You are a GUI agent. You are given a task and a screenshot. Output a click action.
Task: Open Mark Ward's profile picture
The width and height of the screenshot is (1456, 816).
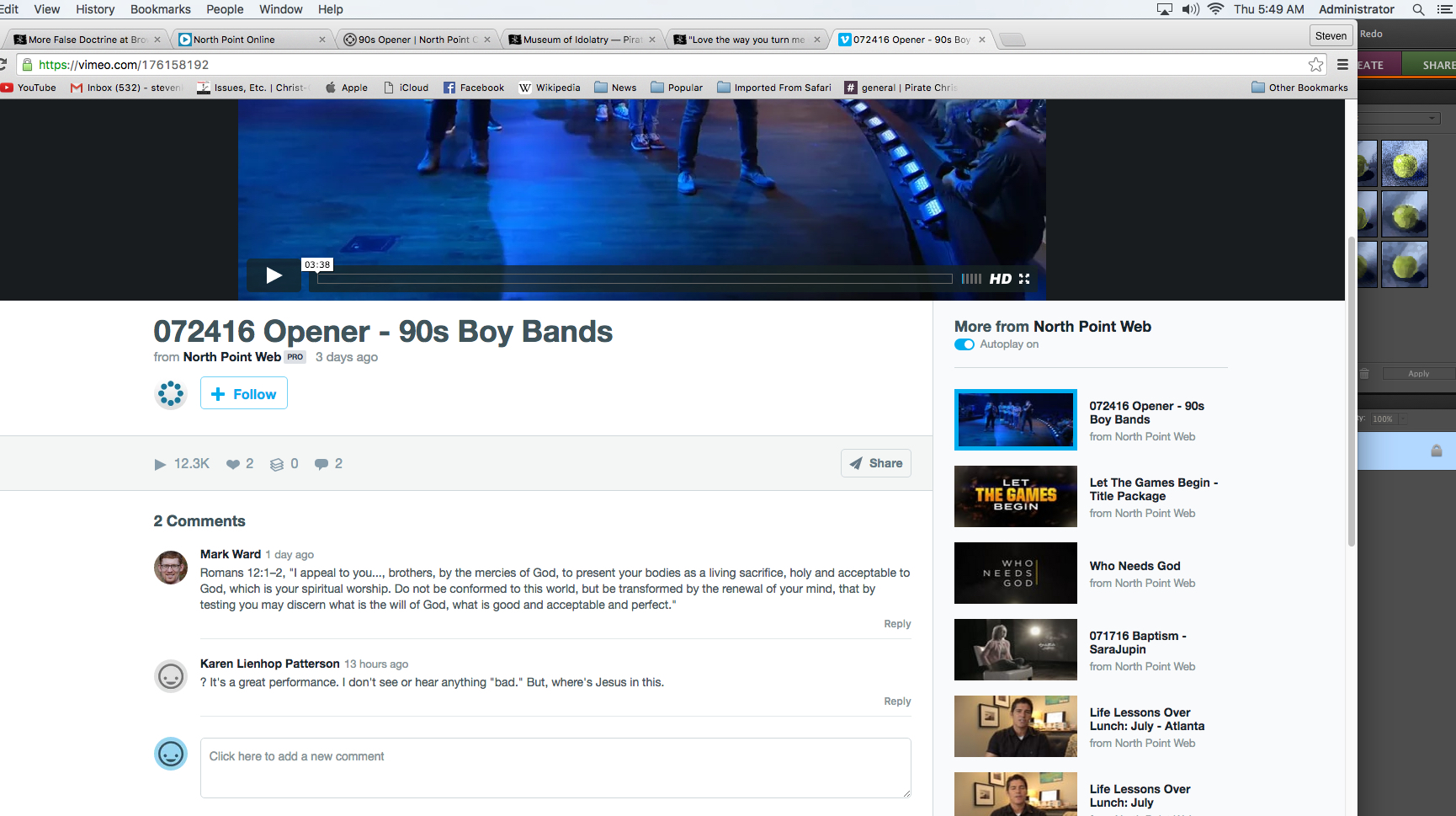pos(171,568)
